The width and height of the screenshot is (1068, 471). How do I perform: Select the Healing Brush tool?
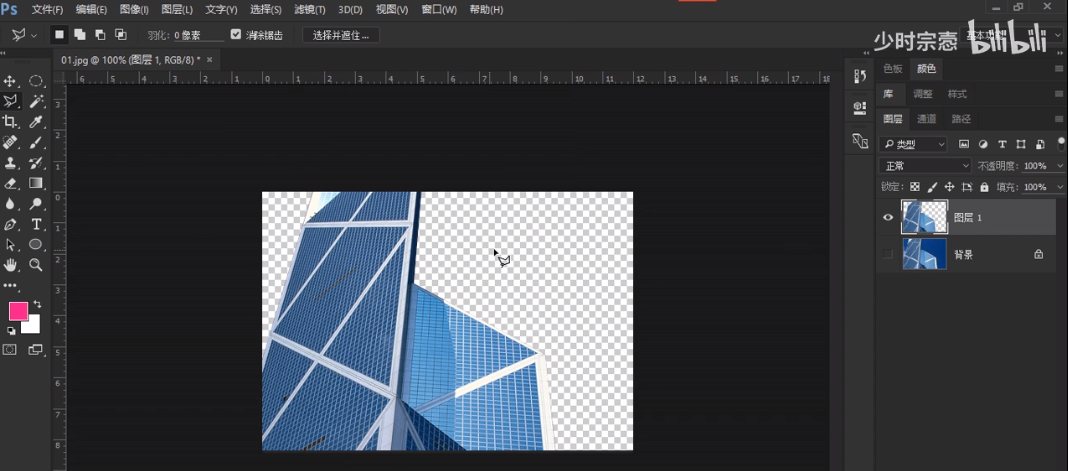tap(10, 142)
